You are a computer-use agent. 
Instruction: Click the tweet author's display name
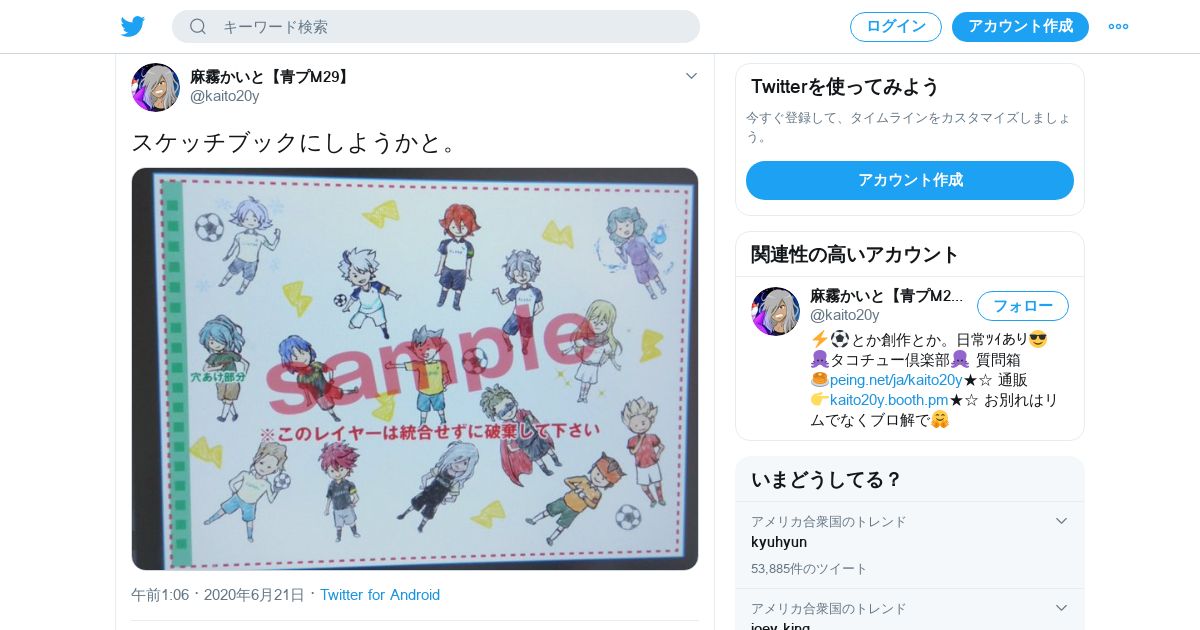(x=271, y=77)
